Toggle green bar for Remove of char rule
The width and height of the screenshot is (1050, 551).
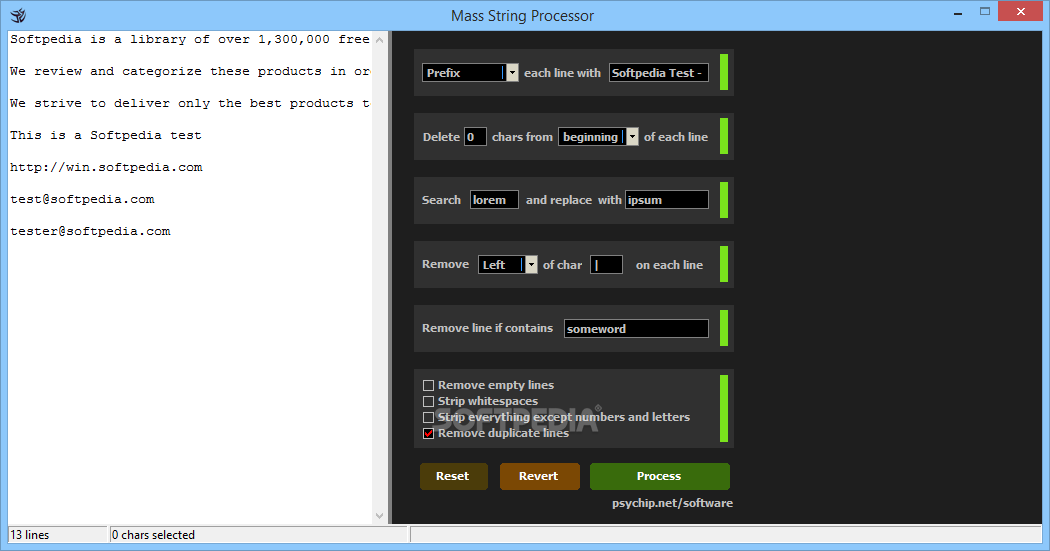pos(724,264)
